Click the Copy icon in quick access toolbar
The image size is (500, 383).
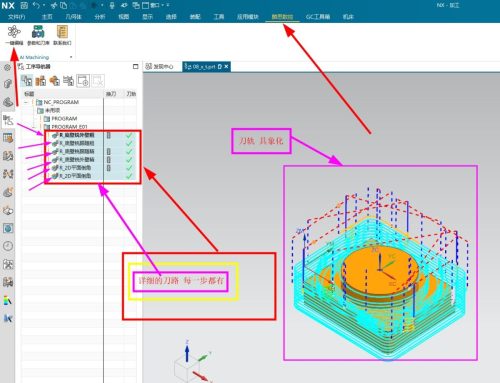click(x=63, y=6)
